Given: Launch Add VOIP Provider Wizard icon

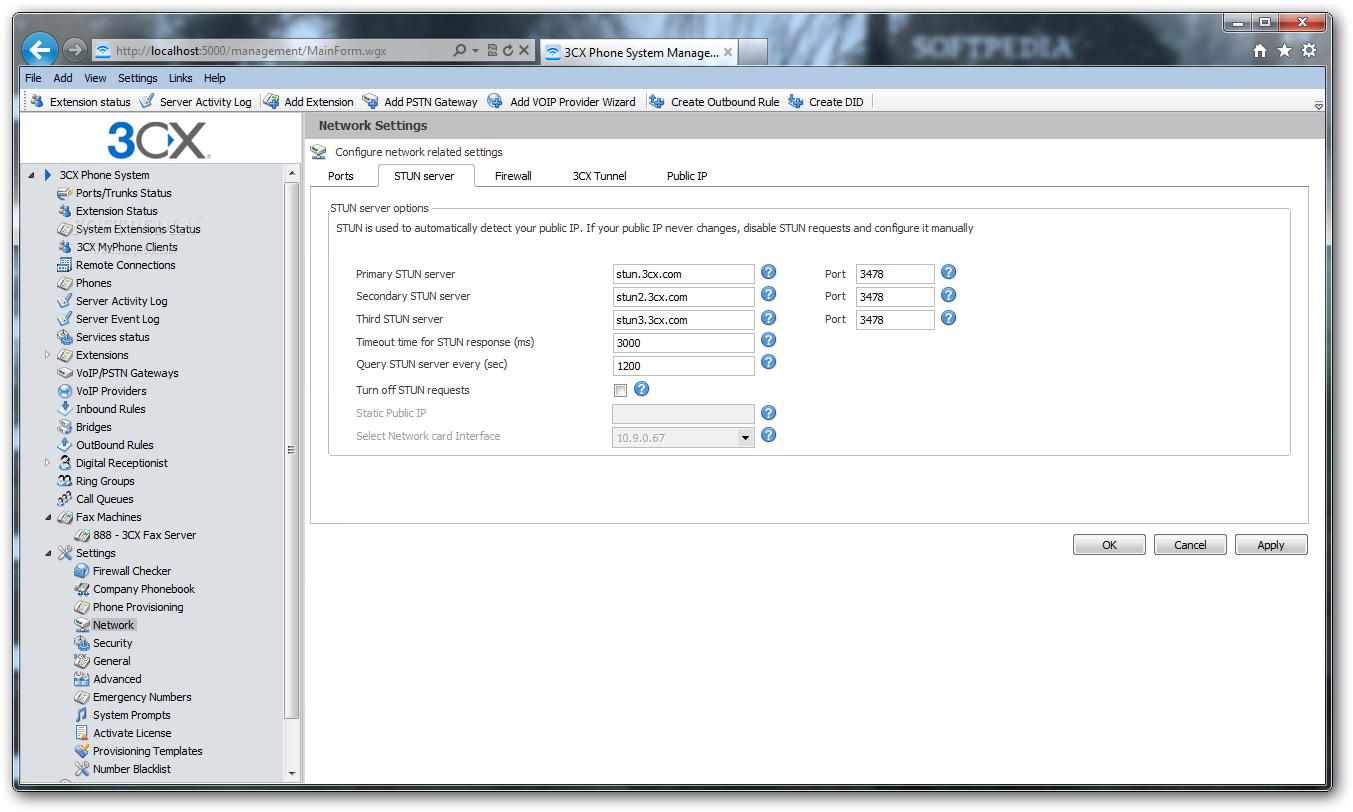Looking at the screenshot, I should pos(495,101).
